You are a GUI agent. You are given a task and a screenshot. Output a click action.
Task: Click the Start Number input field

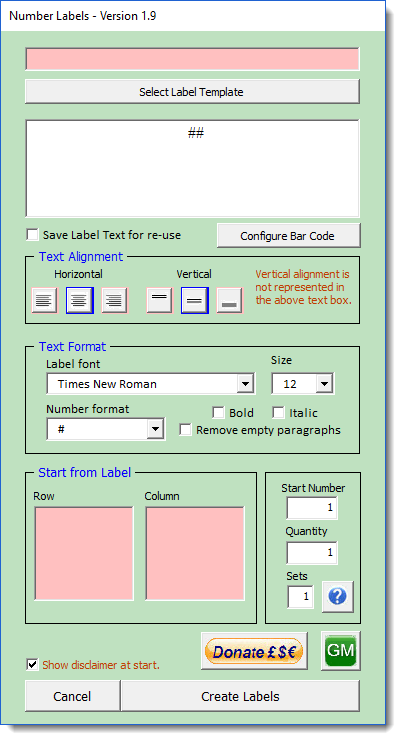click(312, 508)
